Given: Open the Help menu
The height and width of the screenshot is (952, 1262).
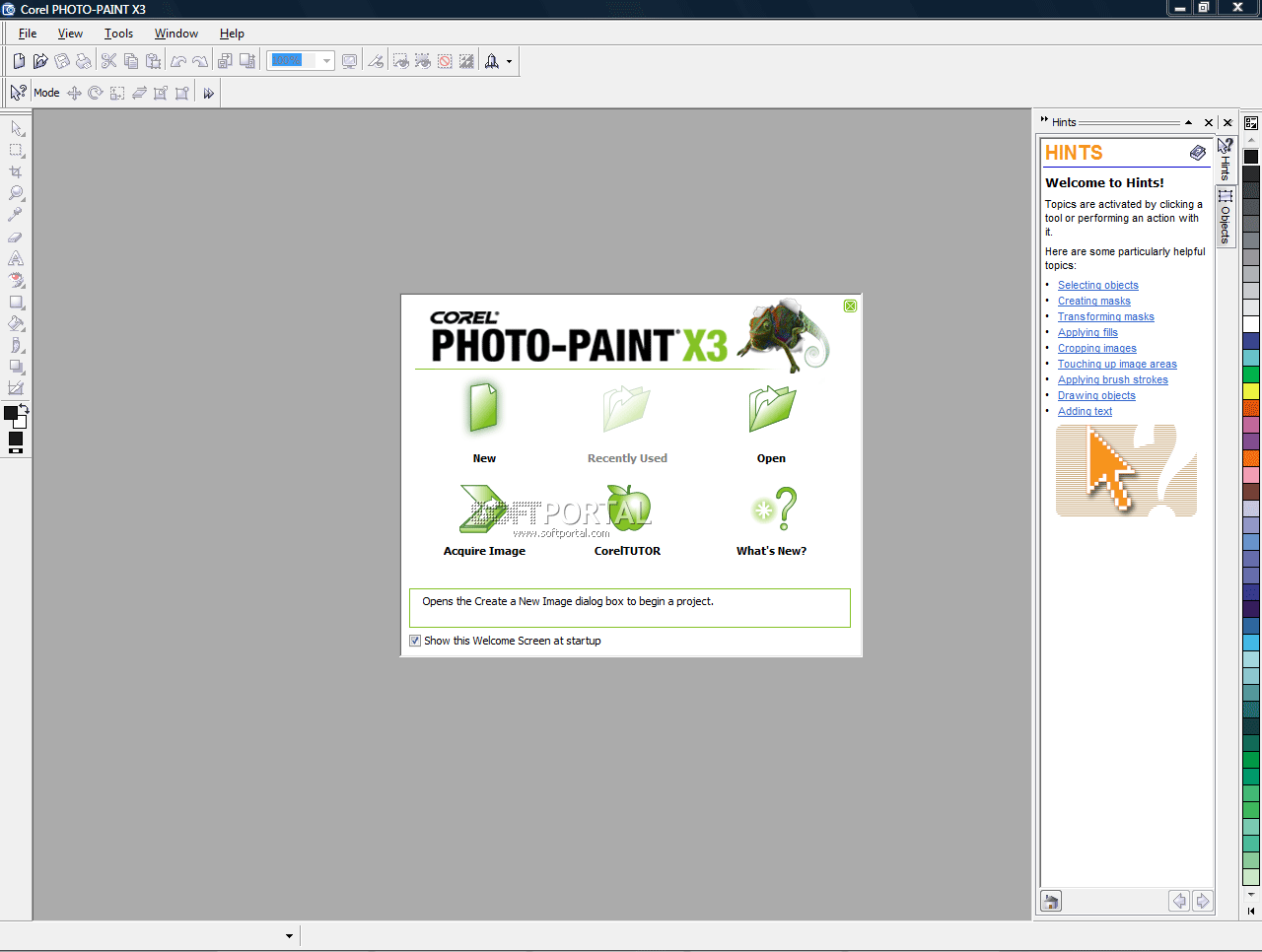Looking at the screenshot, I should click(232, 34).
